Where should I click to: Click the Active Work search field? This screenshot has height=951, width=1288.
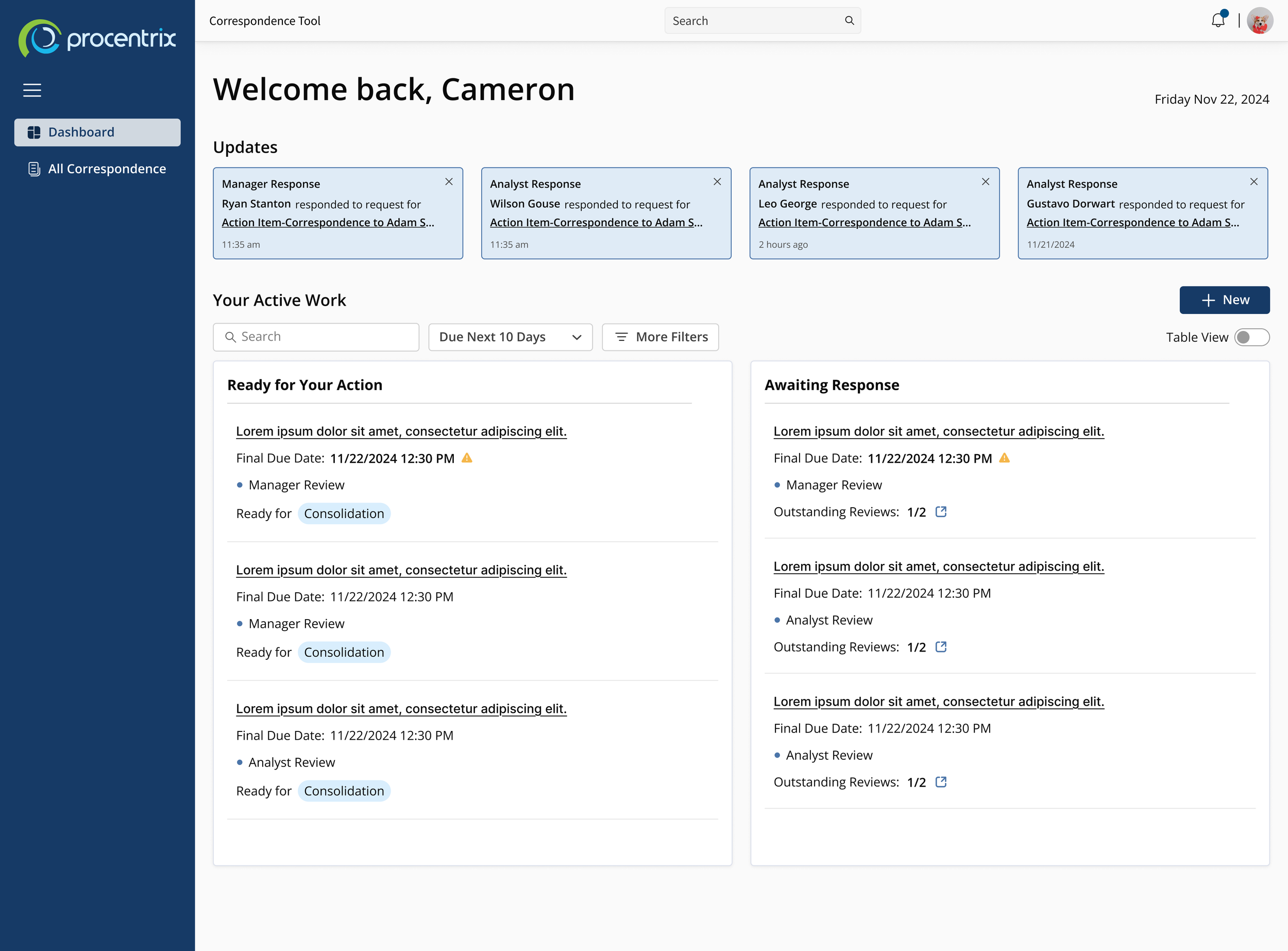[316, 337]
